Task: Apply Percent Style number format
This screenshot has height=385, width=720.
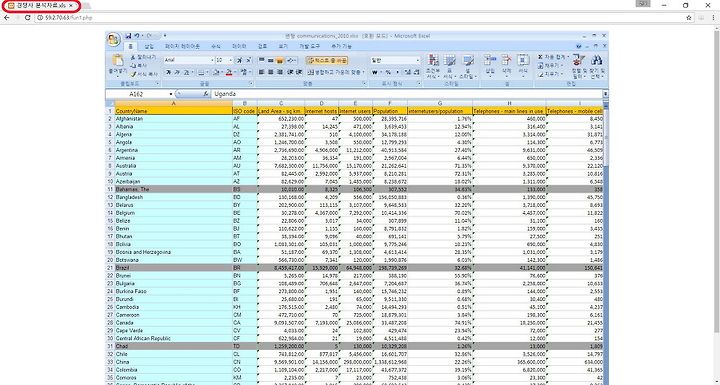Action: click(388, 73)
